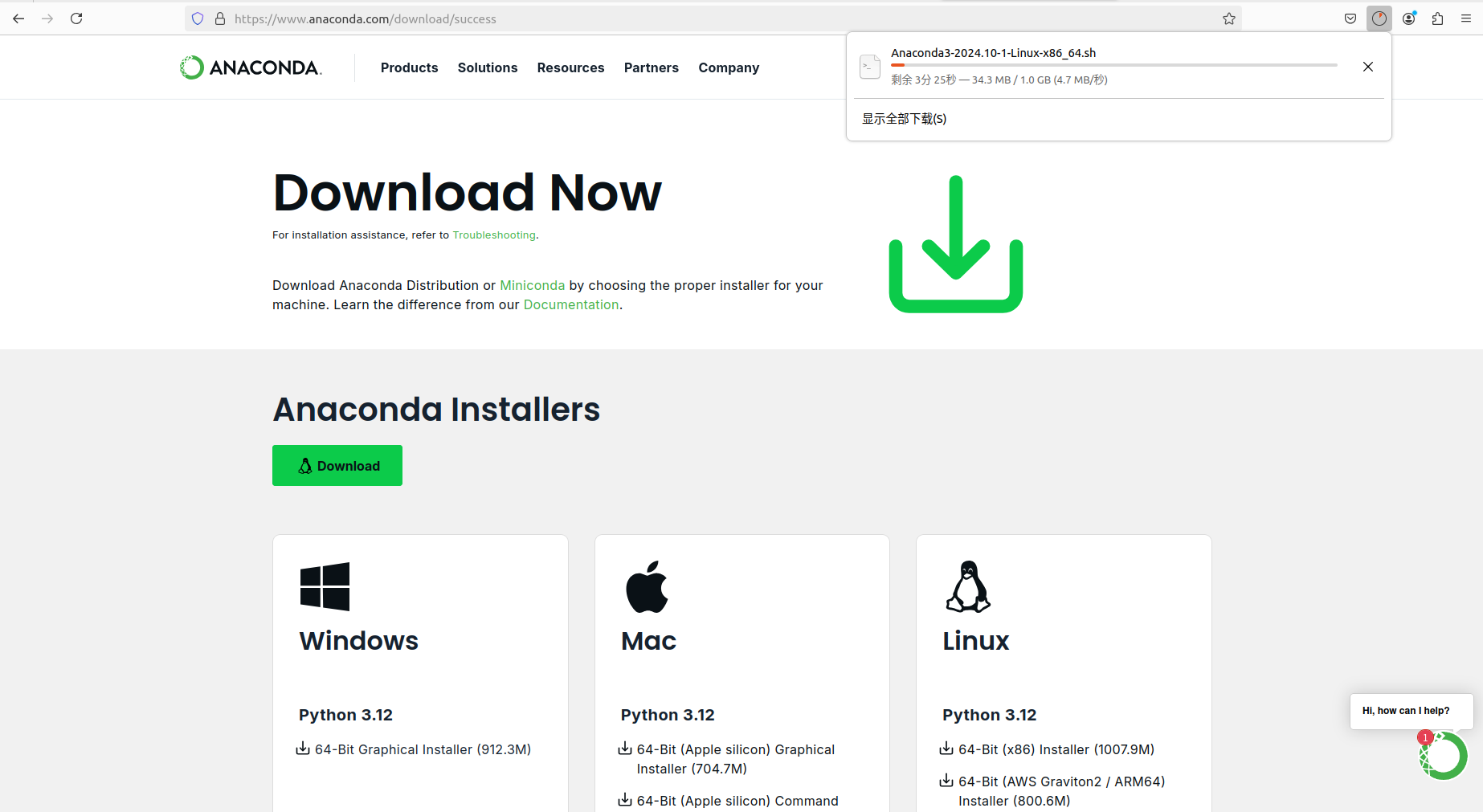Viewport: 1483px width, 812px height.
Task: Open the Troubleshooting link
Action: click(x=494, y=235)
